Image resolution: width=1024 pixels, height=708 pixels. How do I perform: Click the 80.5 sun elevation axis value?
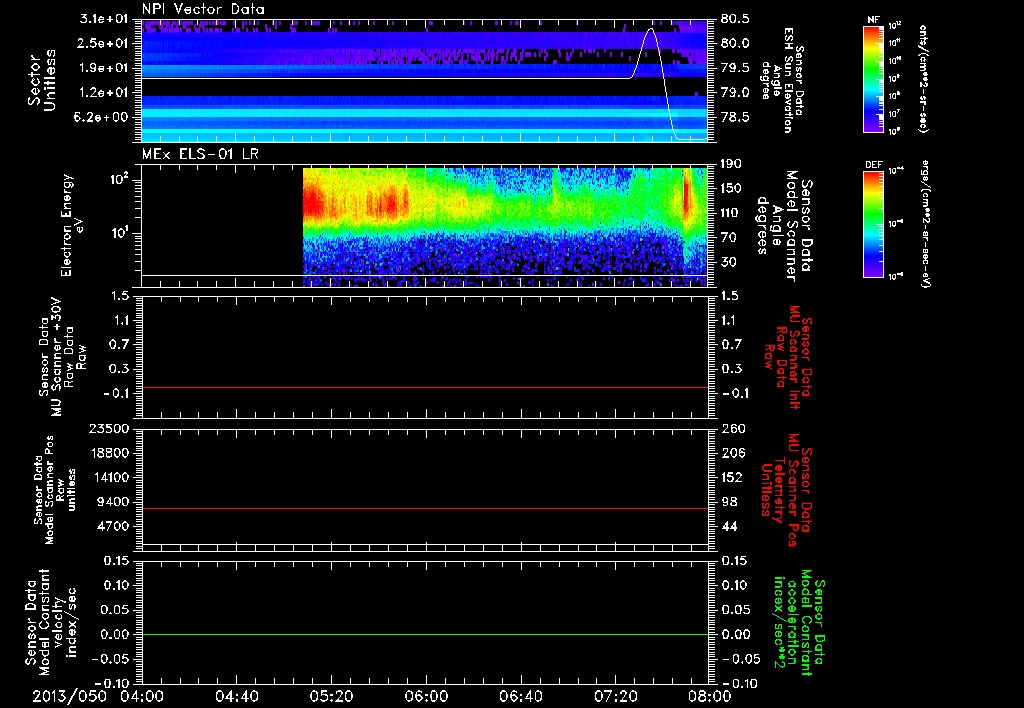735,19
